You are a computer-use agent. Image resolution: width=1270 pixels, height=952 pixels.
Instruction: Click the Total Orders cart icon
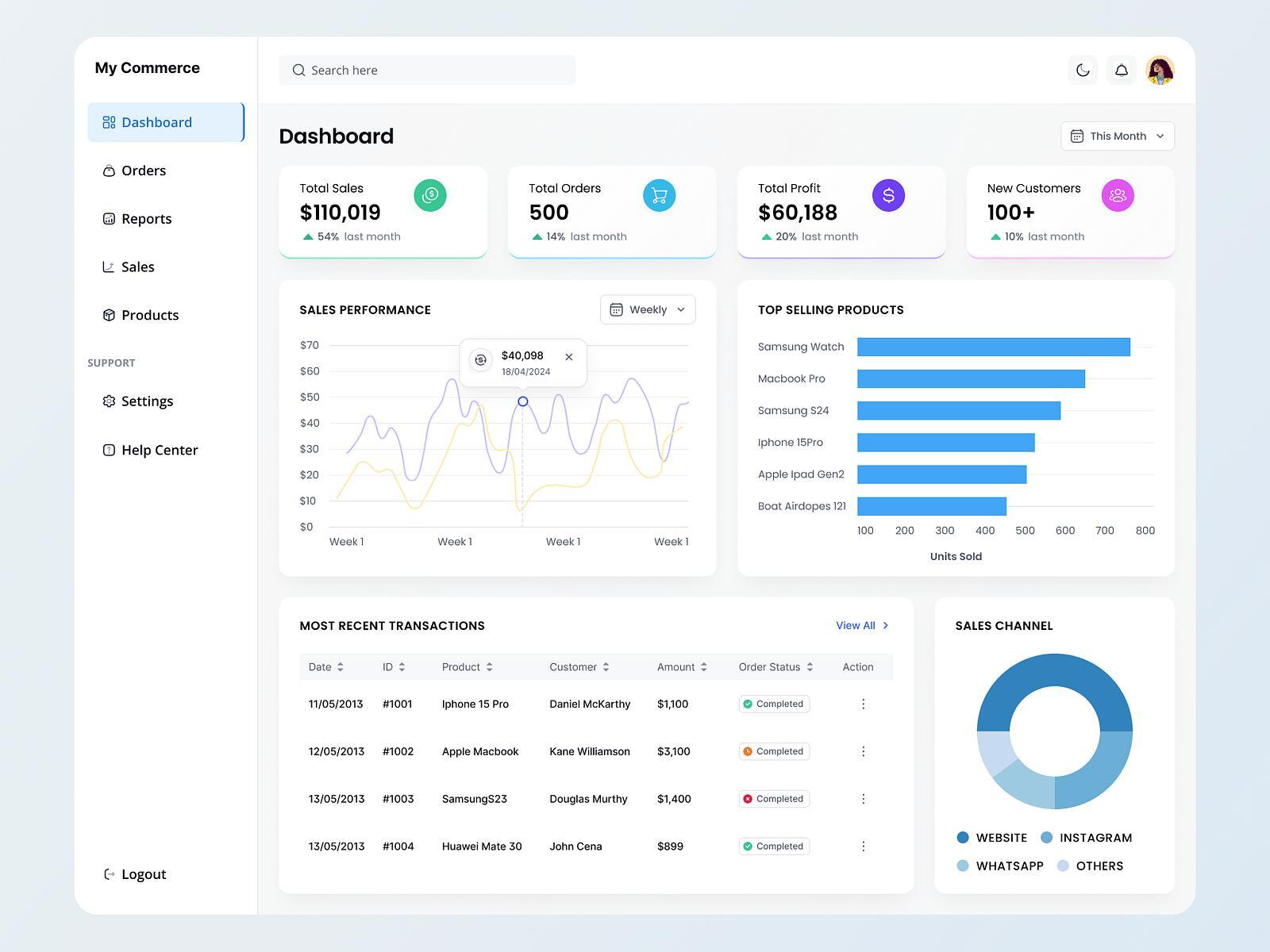pyautogui.click(x=659, y=195)
